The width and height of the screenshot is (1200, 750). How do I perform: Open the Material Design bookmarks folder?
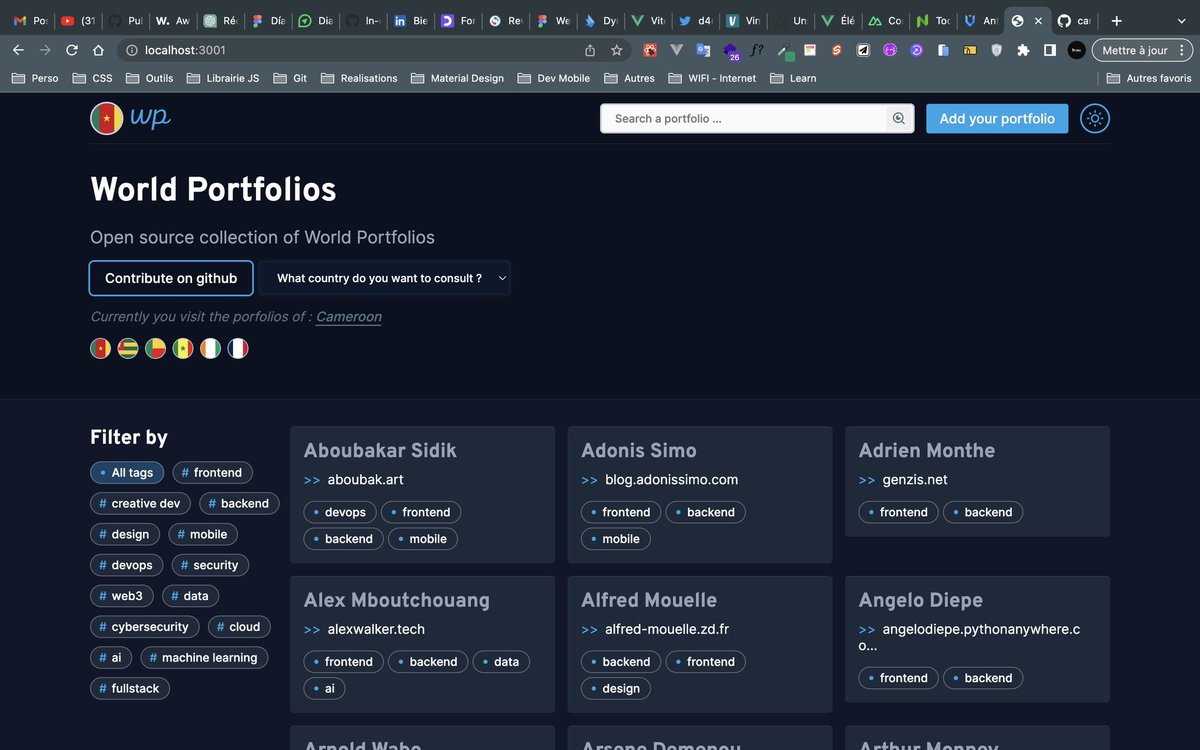tap(457, 78)
